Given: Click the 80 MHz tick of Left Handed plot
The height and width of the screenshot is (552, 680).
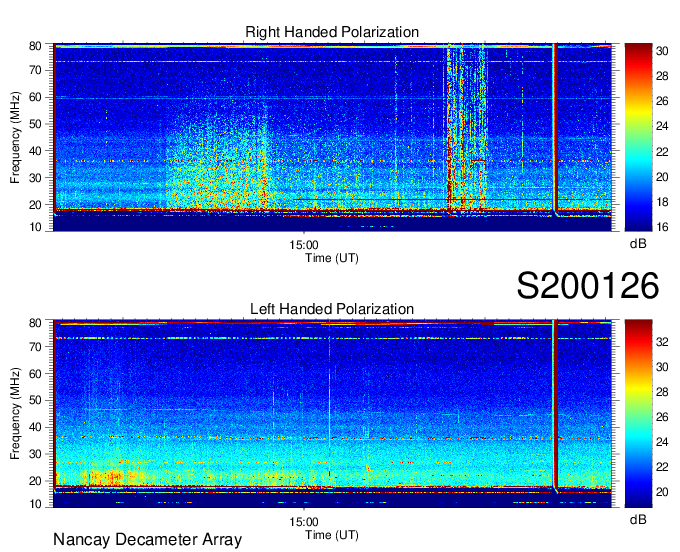Looking at the screenshot, I should click(x=35, y=323).
